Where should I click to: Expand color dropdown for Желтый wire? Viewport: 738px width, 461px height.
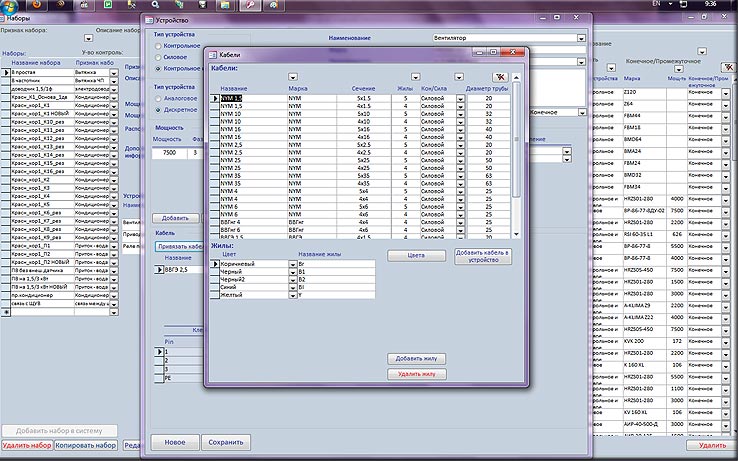[x=293, y=295]
